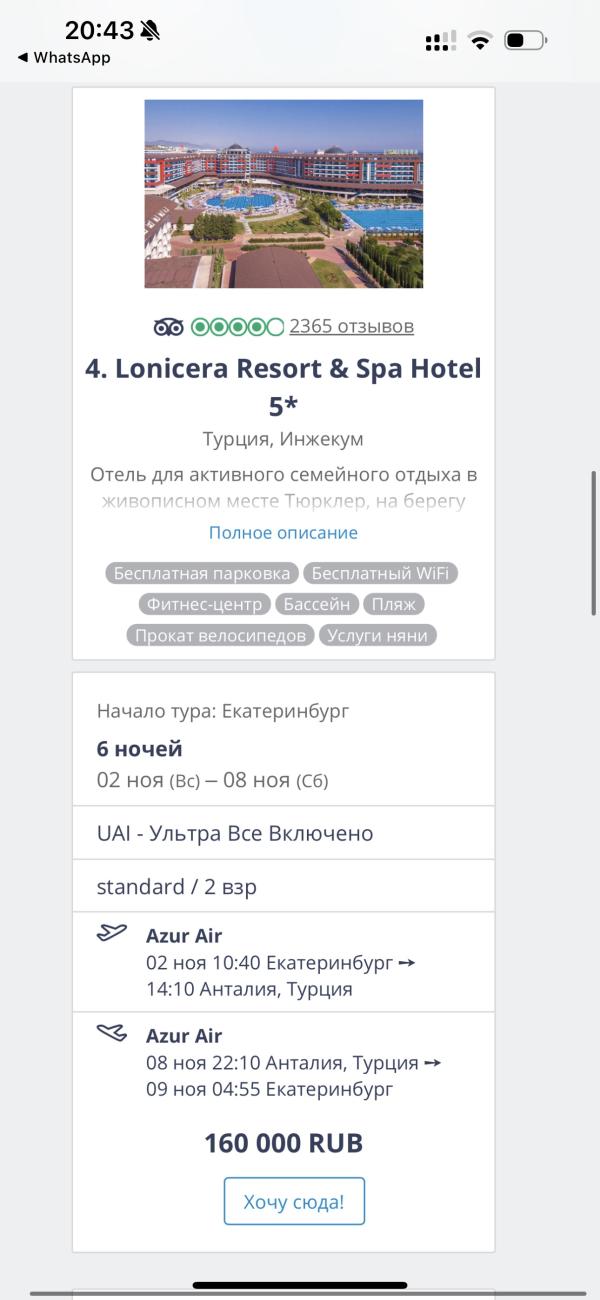This screenshot has height=1300, width=600.
Task: Tap the cellular signal bars icon
Action: [x=440, y=41]
